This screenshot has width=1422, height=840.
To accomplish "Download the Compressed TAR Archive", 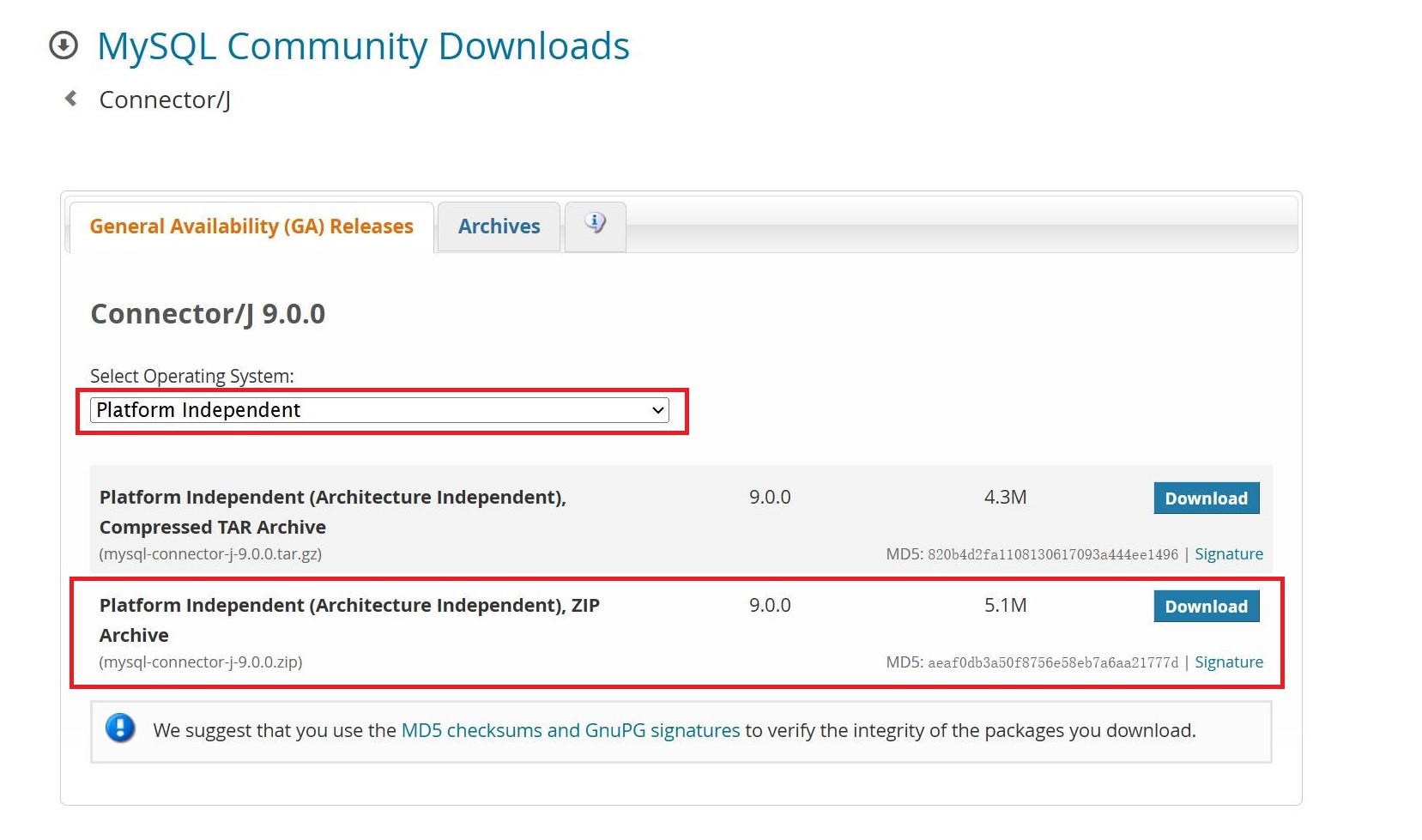I will point(1206,499).
